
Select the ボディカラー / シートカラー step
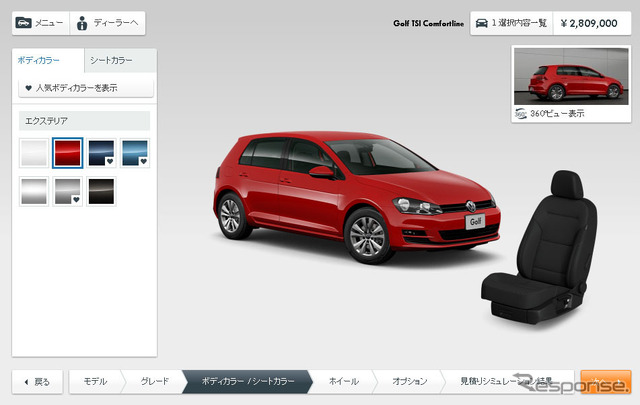[248, 382]
